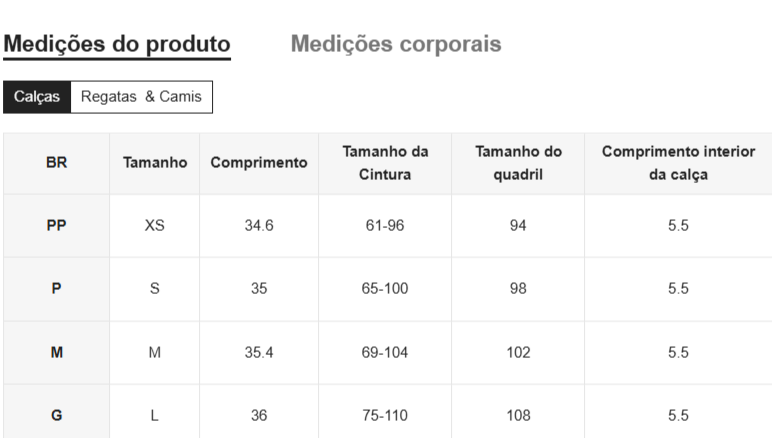Select the G size row label
772x438 pixels.
click(x=56, y=415)
